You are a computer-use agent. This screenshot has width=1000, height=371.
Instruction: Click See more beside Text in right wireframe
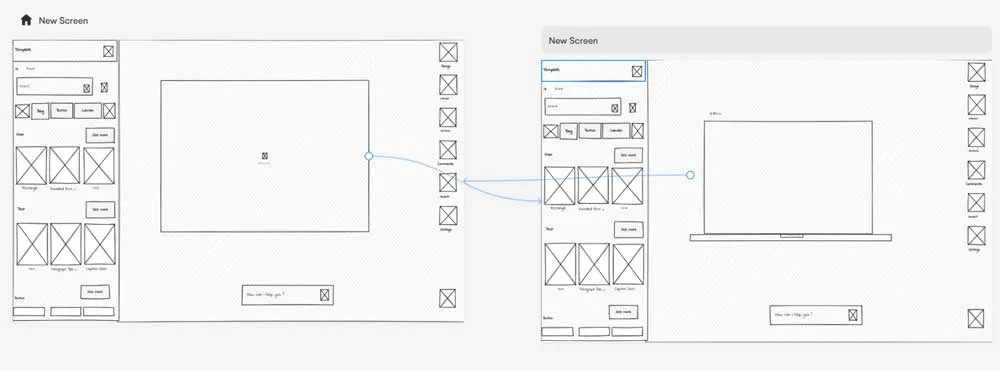pos(628,229)
